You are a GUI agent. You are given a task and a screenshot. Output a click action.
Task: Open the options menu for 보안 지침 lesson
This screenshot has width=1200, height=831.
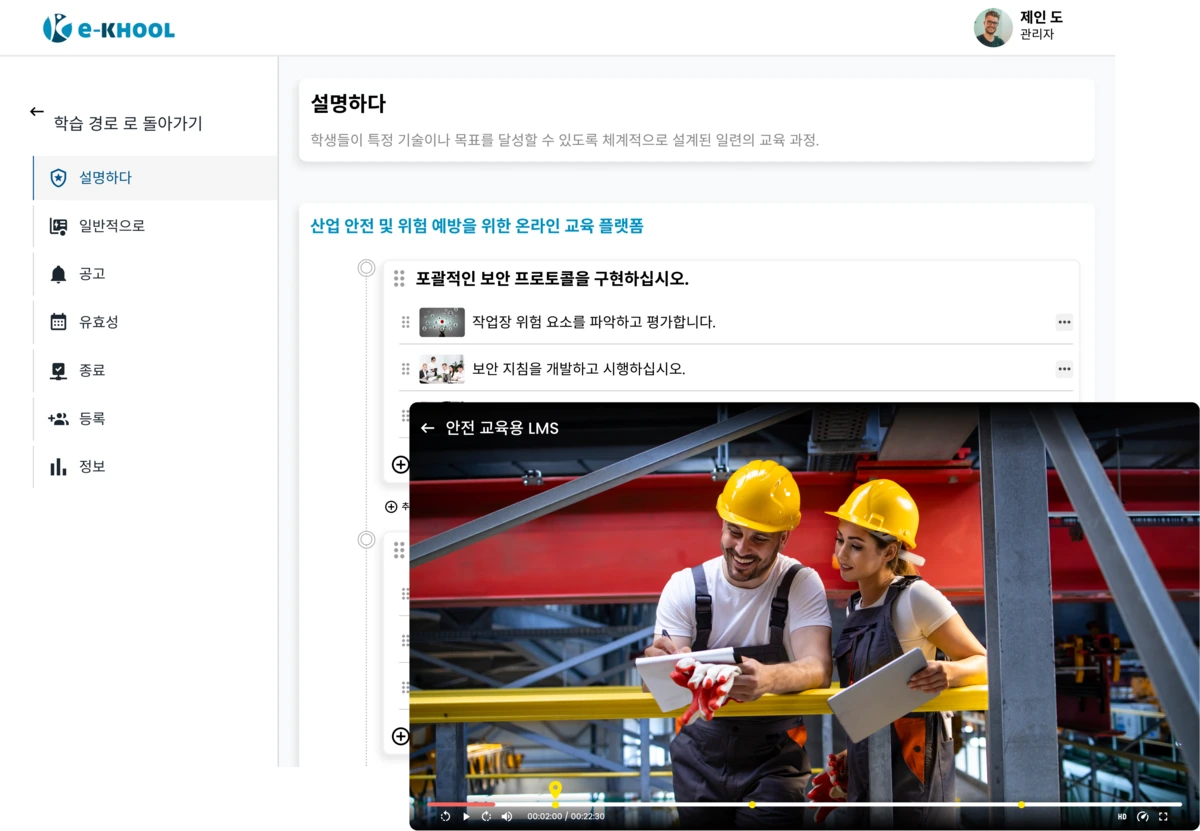click(x=1064, y=369)
